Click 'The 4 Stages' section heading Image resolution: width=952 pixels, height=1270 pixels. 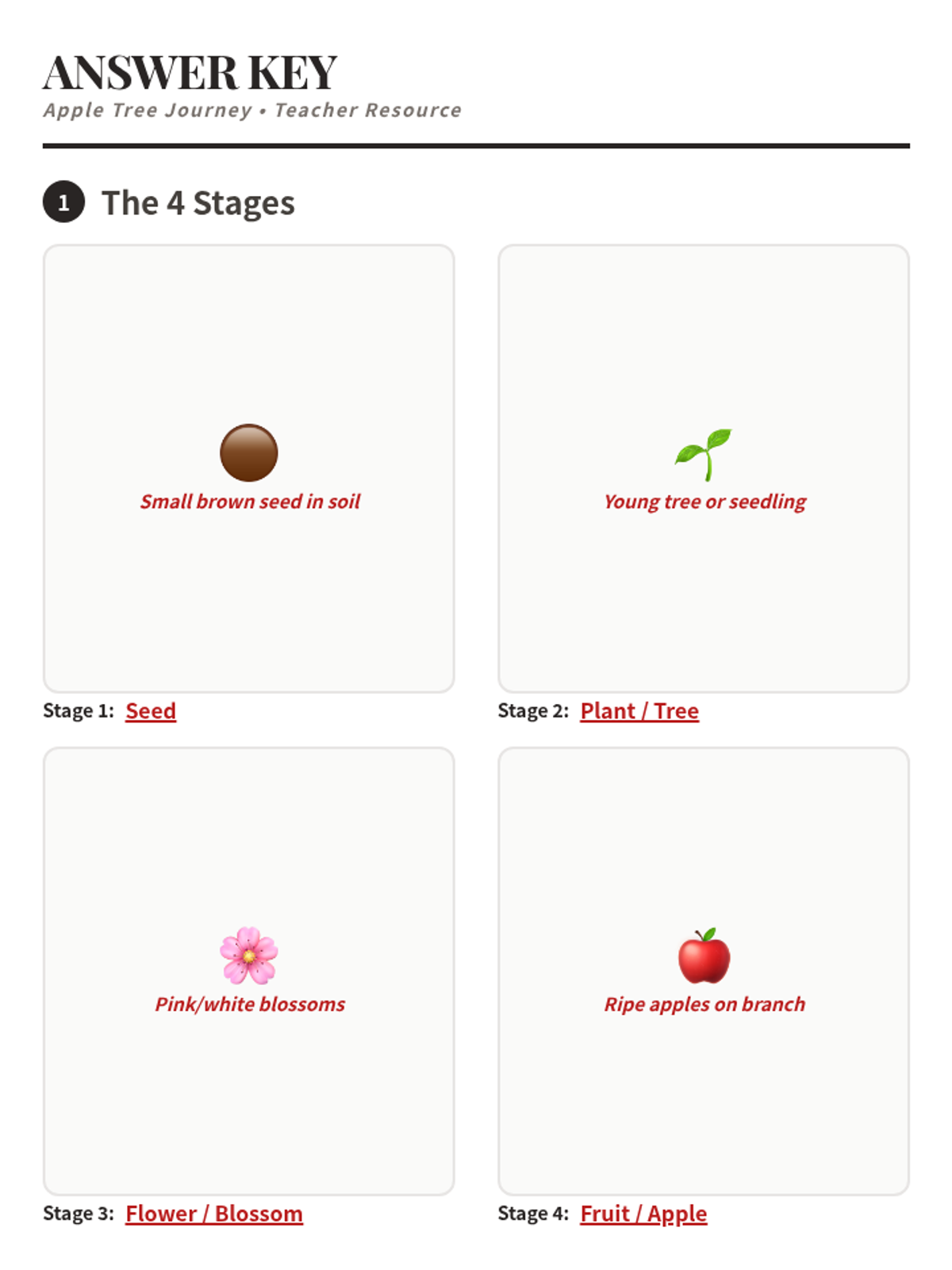point(198,203)
